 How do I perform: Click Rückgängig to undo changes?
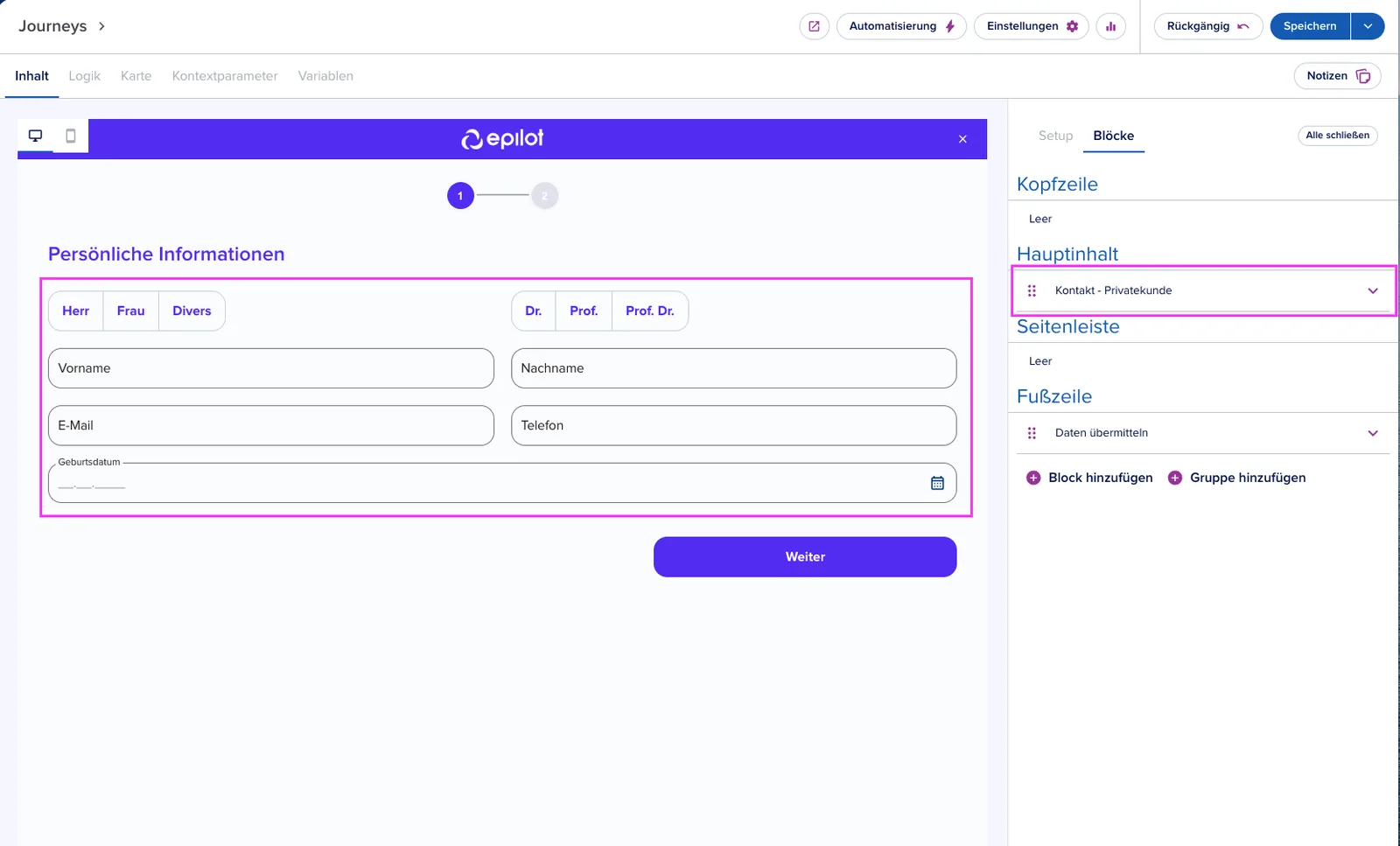(1207, 26)
